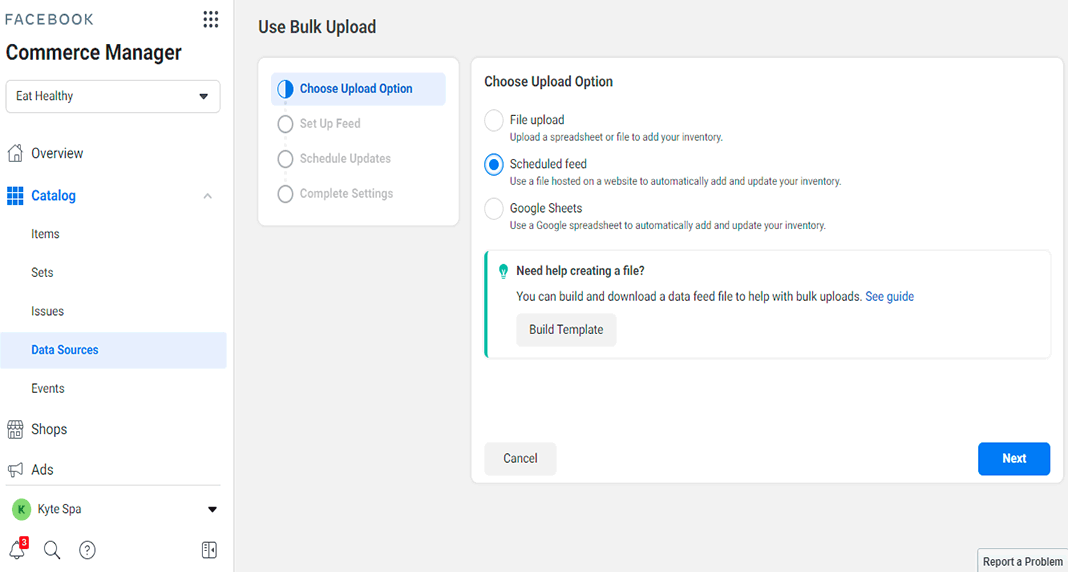The width and height of the screenshot is (1068, 572).
Task: Click the help question mark icon
Action: (87, 550)
